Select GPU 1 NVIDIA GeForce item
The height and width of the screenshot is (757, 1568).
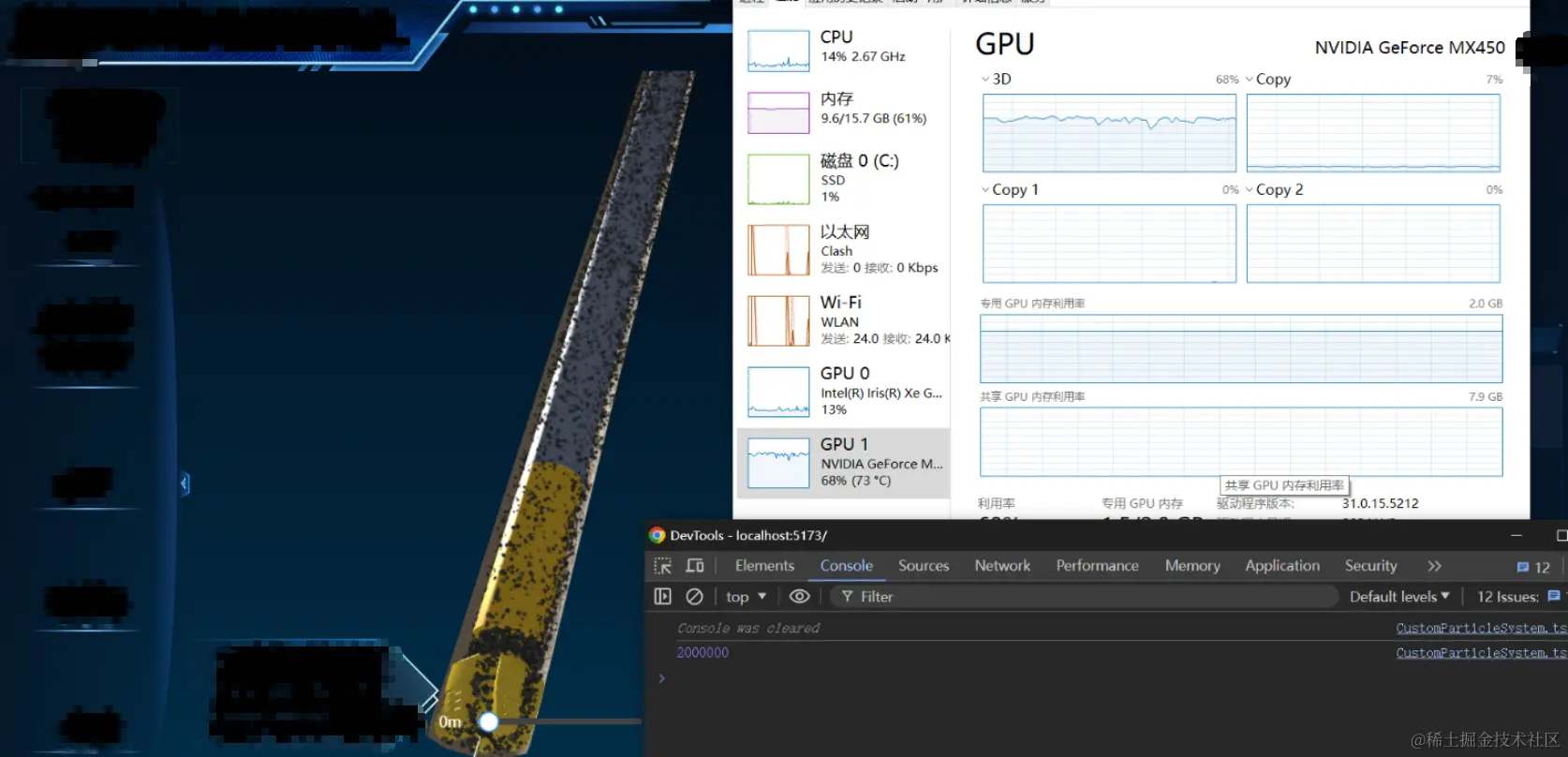click(843, 463)
